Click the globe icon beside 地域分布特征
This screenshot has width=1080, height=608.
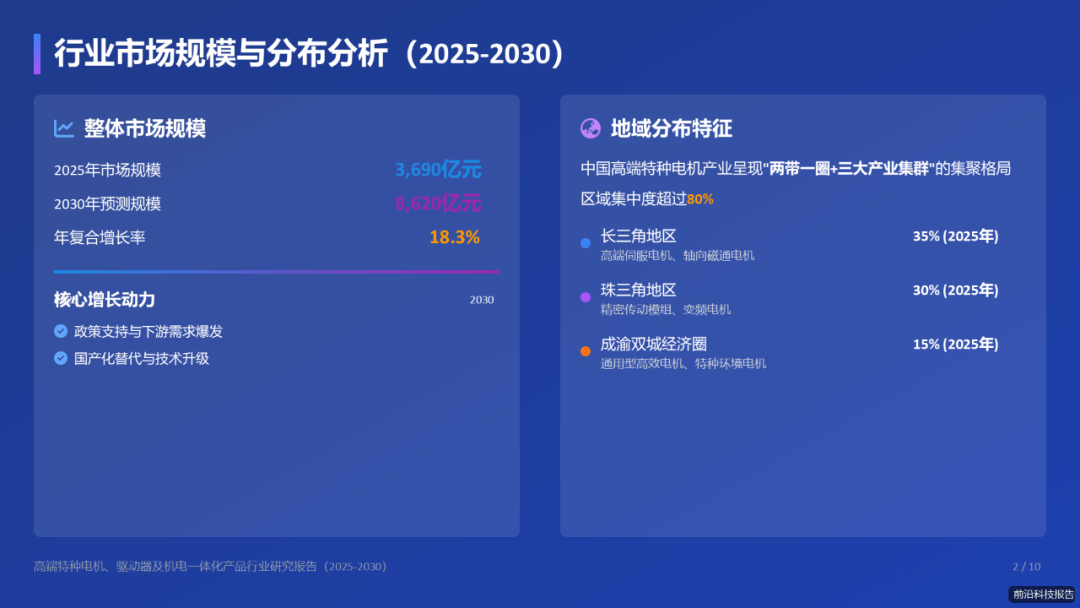(588, 128)
